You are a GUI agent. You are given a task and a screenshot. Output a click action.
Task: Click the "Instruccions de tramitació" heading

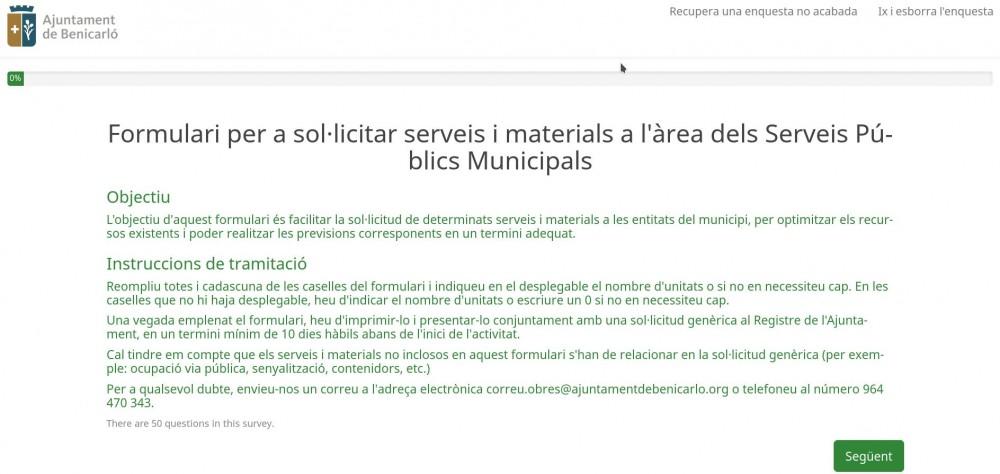[206, 264]
